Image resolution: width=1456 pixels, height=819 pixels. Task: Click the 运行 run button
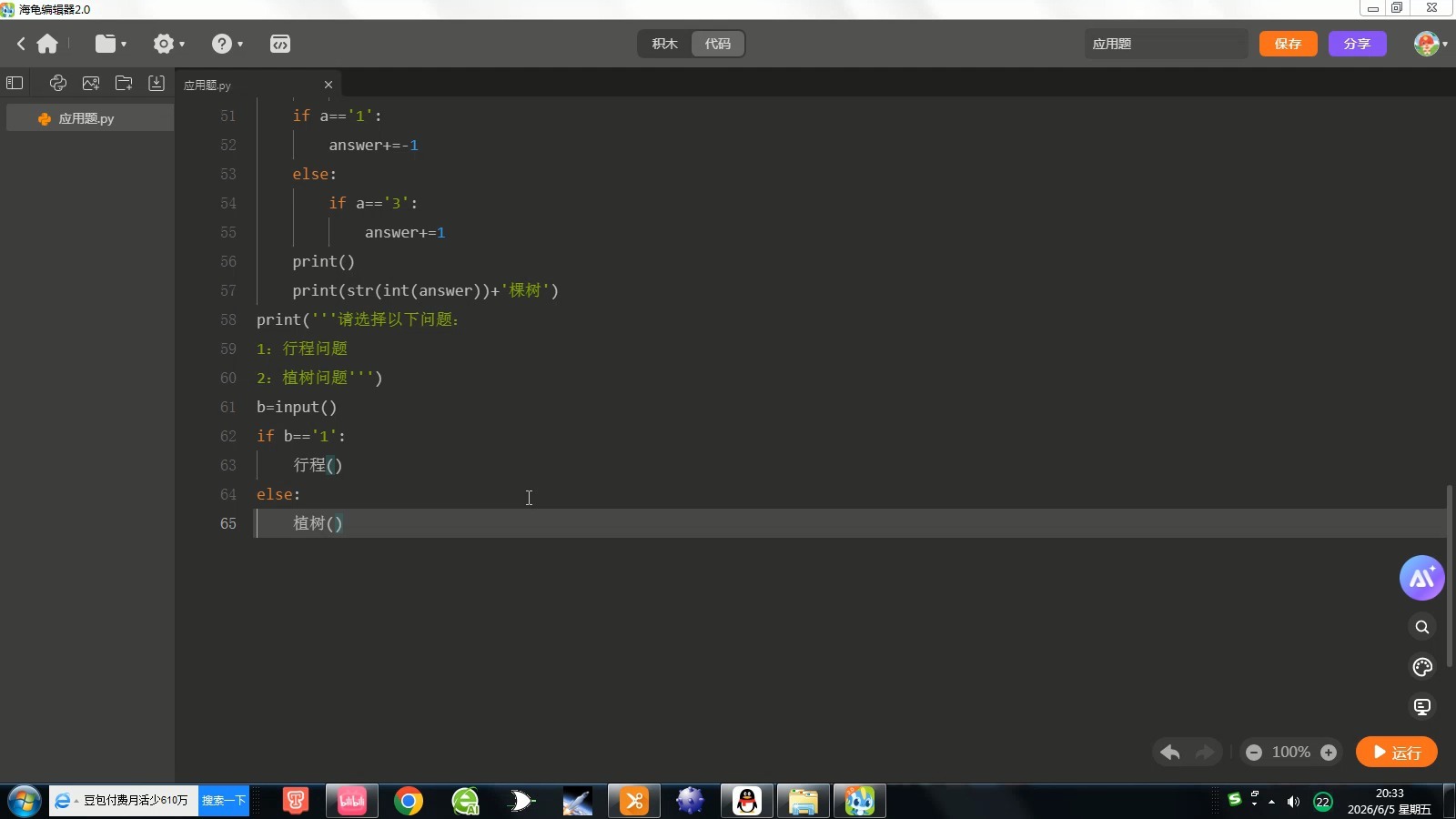click(x=1396, y=753)
